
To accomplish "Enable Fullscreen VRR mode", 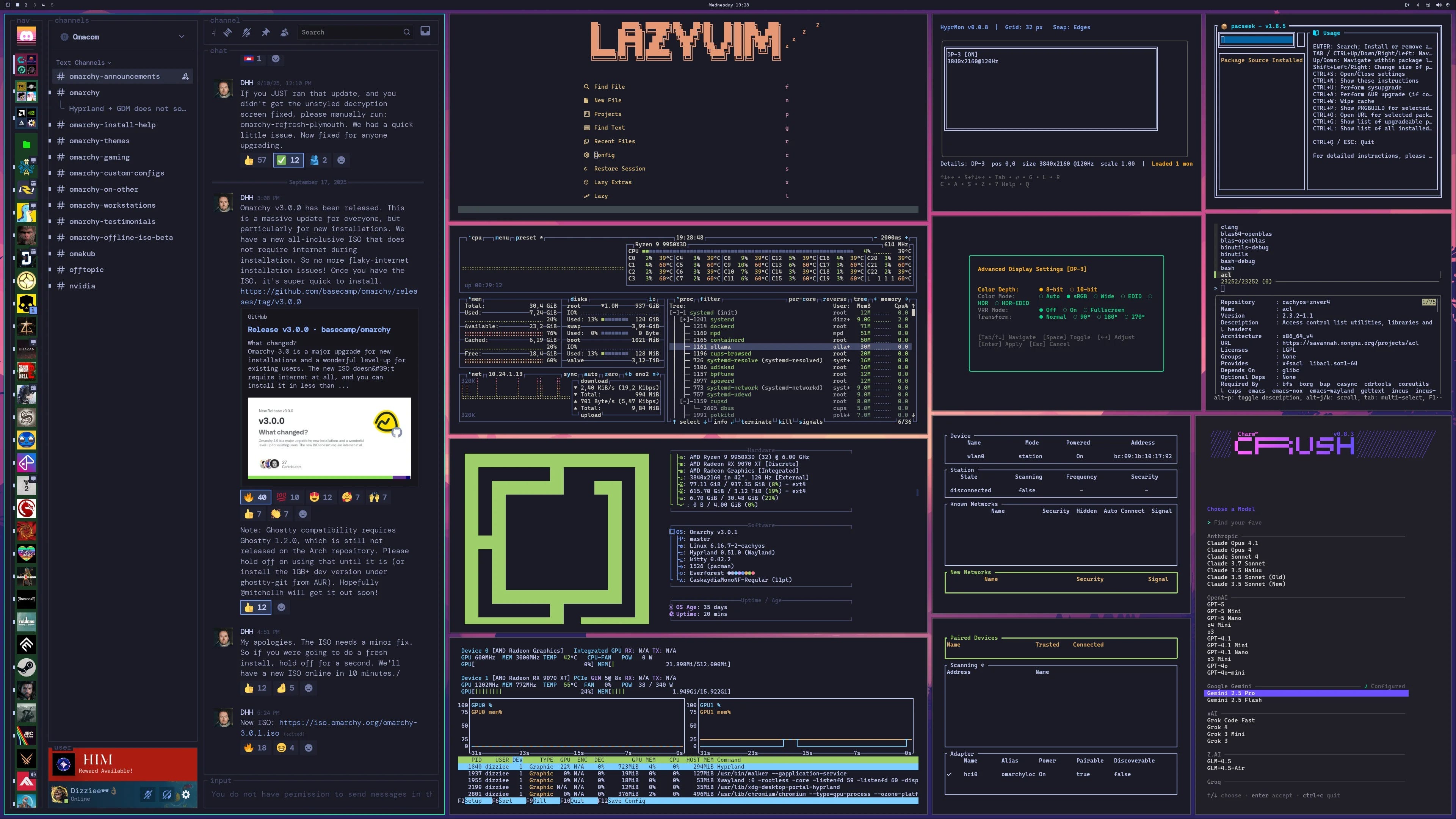I will coord(1107,310).
